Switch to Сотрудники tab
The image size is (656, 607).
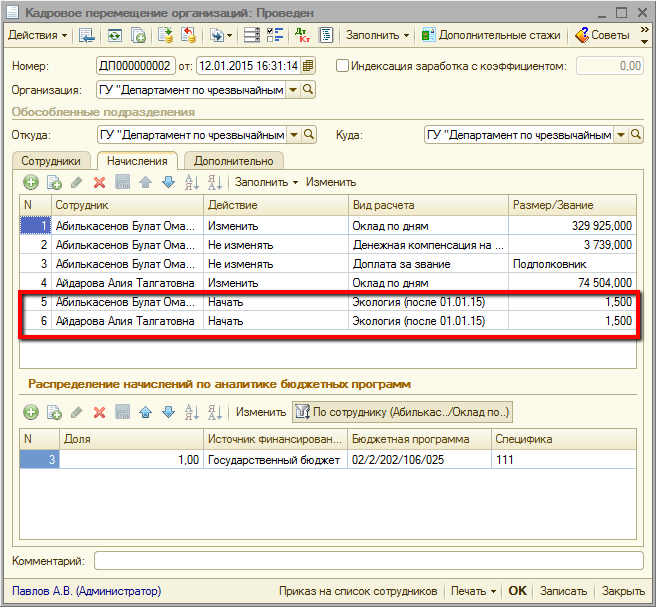(x=51, y=160)
